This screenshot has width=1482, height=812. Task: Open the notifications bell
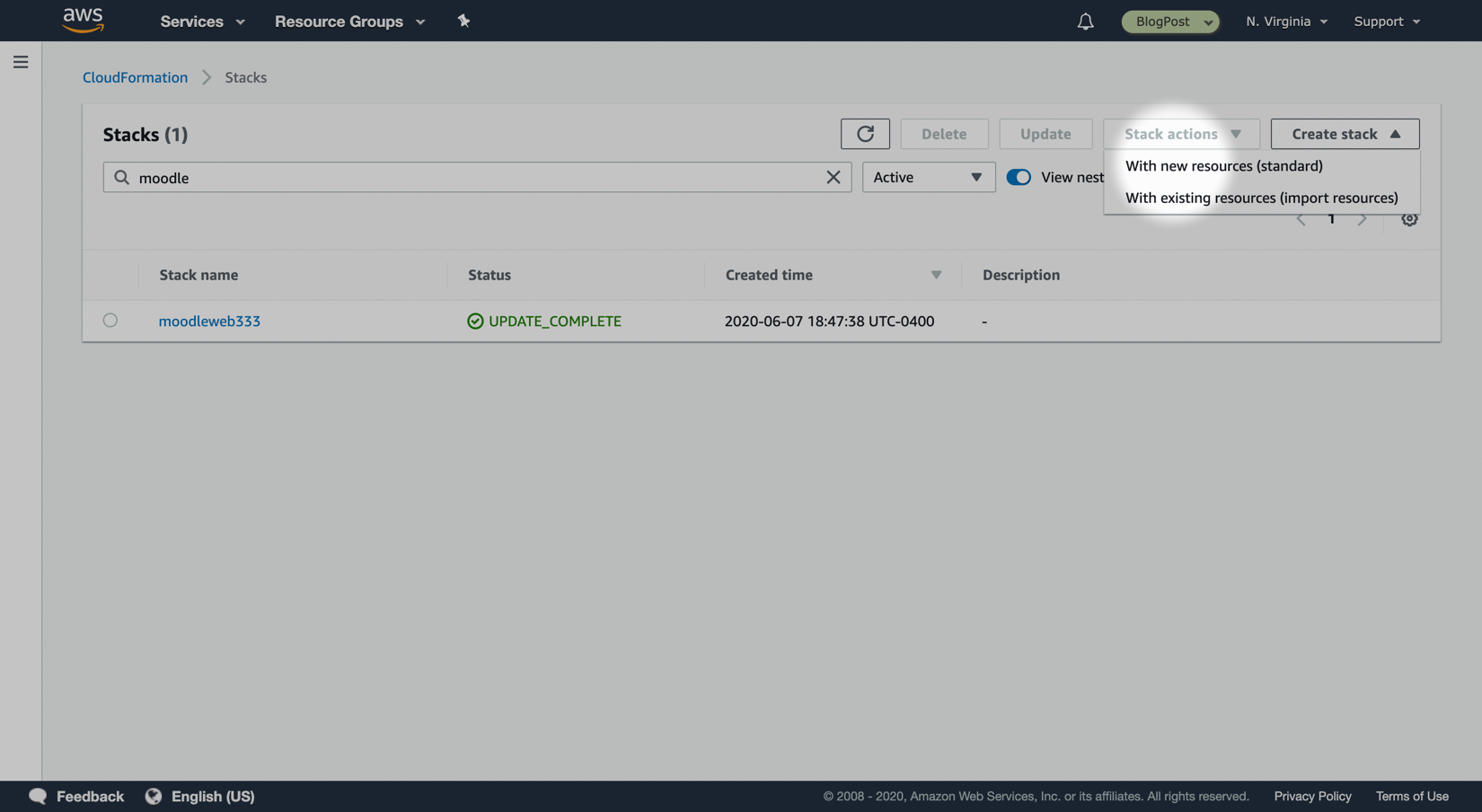pos(1085,22)
